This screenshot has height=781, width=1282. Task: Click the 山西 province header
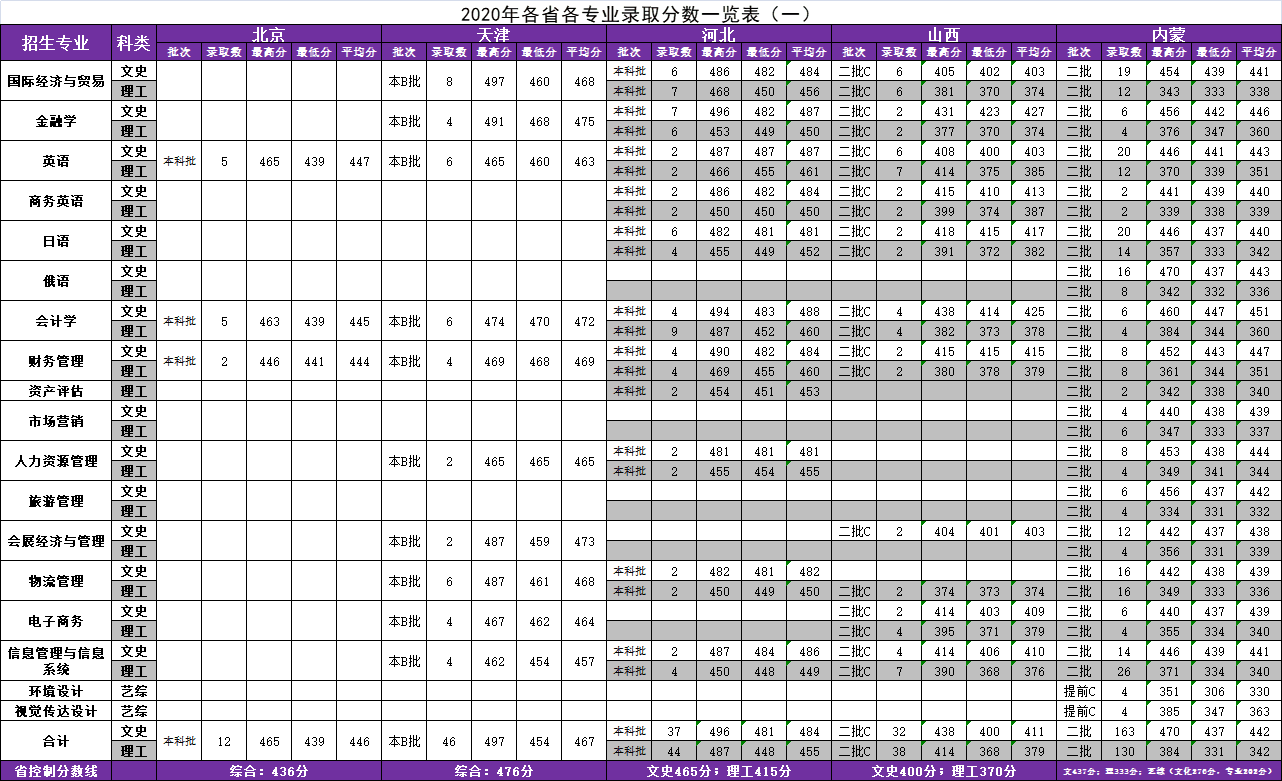click(944, 34)
